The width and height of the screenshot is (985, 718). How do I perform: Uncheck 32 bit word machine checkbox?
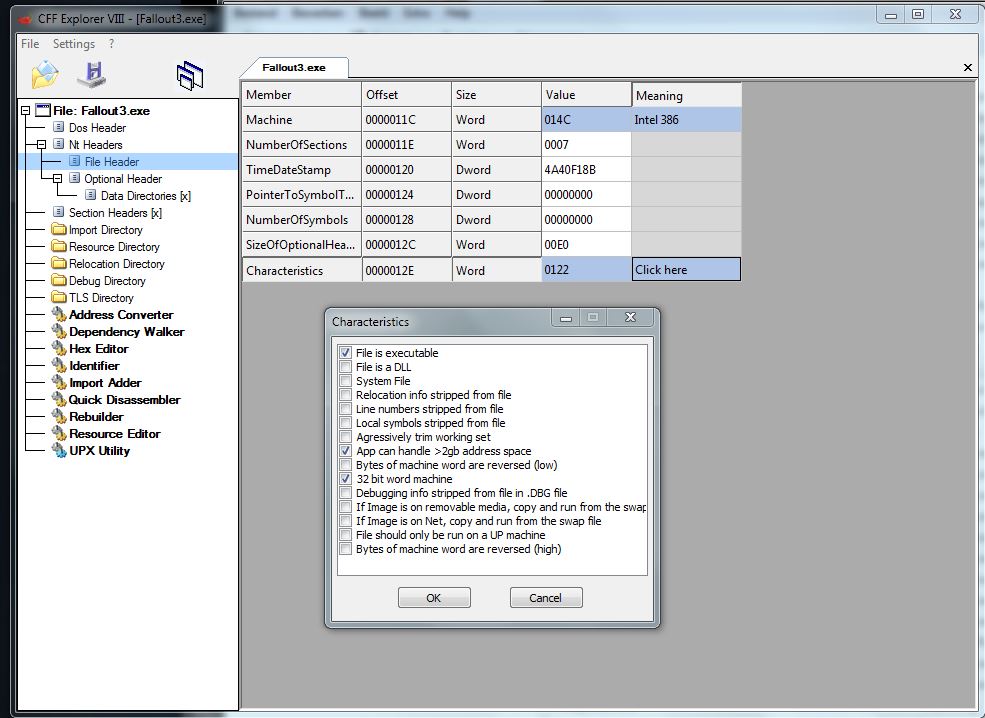coord(346,478)
